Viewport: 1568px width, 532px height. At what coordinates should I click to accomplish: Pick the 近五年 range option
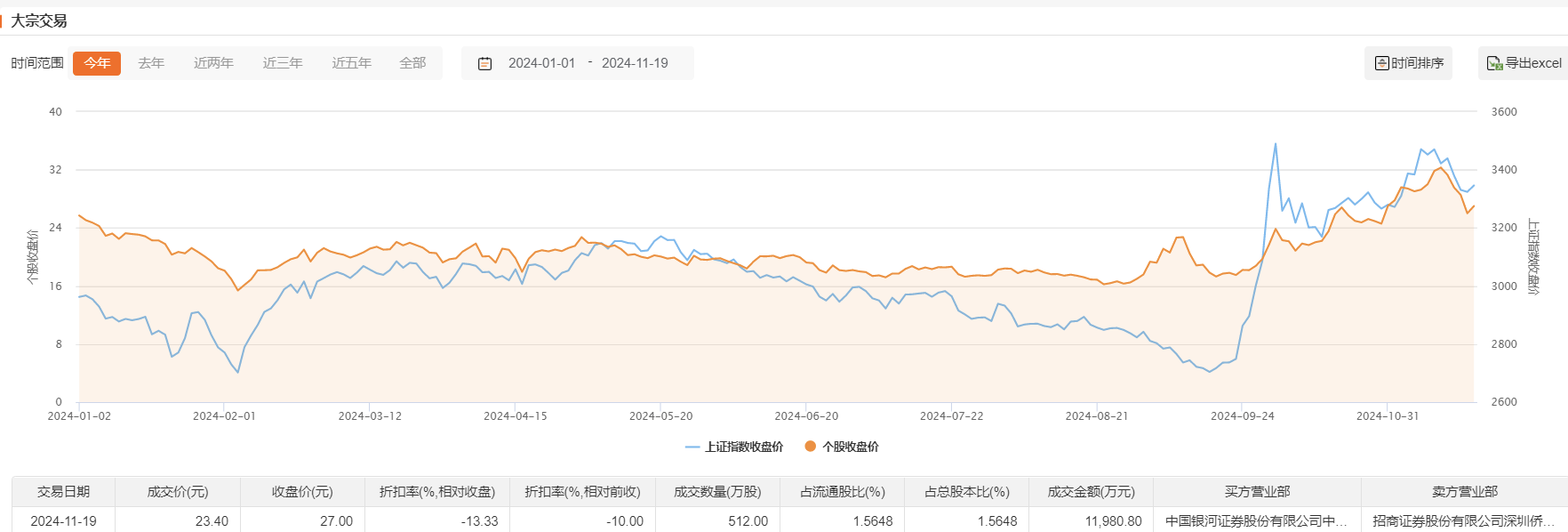[351, 63]
